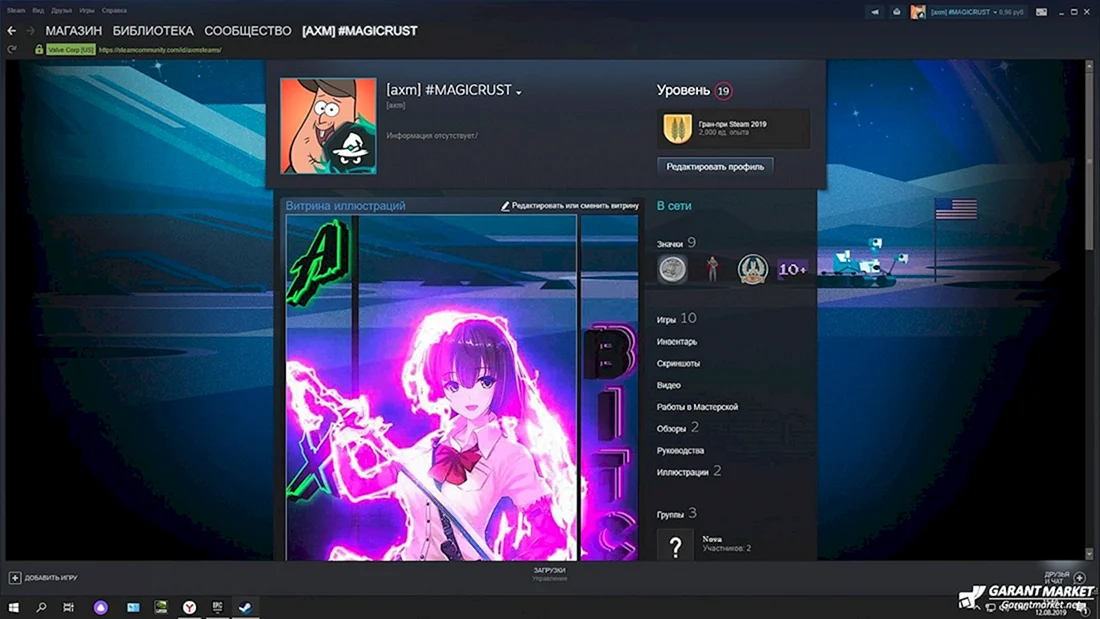Click the plus icon to add a game
1100x619 pixels.
coord(15,578)
